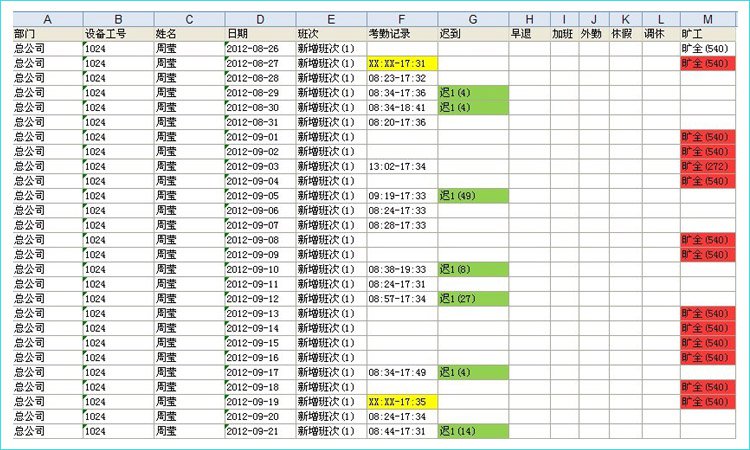
Task: Select attendance record 13:02-17:34
Action: pos(401,166)
